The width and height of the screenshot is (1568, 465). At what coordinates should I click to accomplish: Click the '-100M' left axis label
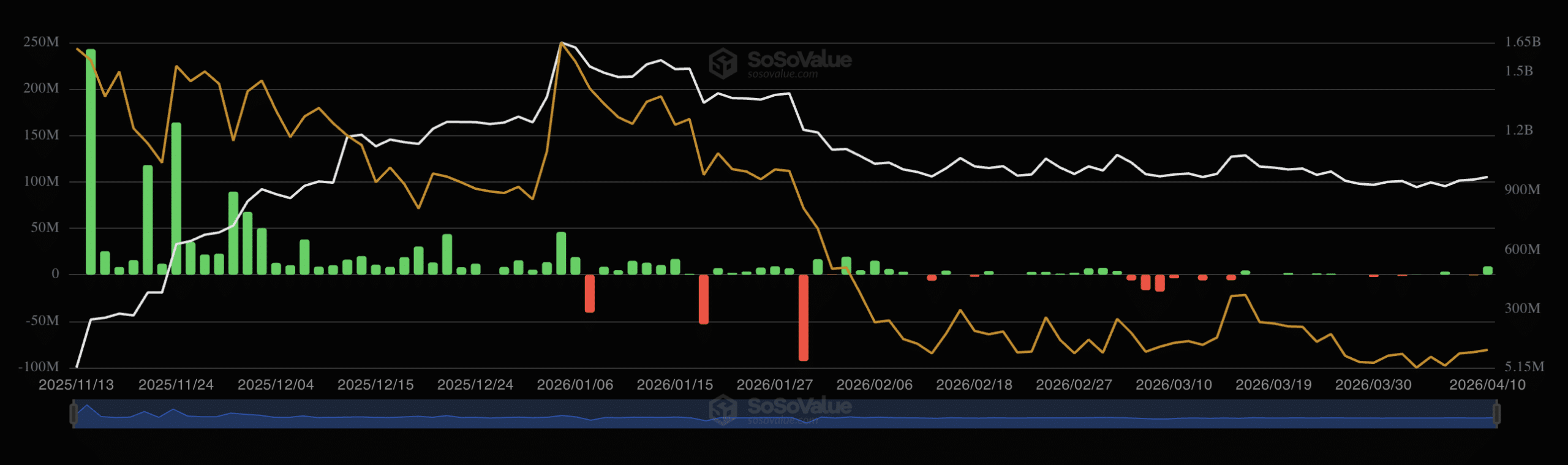(39, 367)
